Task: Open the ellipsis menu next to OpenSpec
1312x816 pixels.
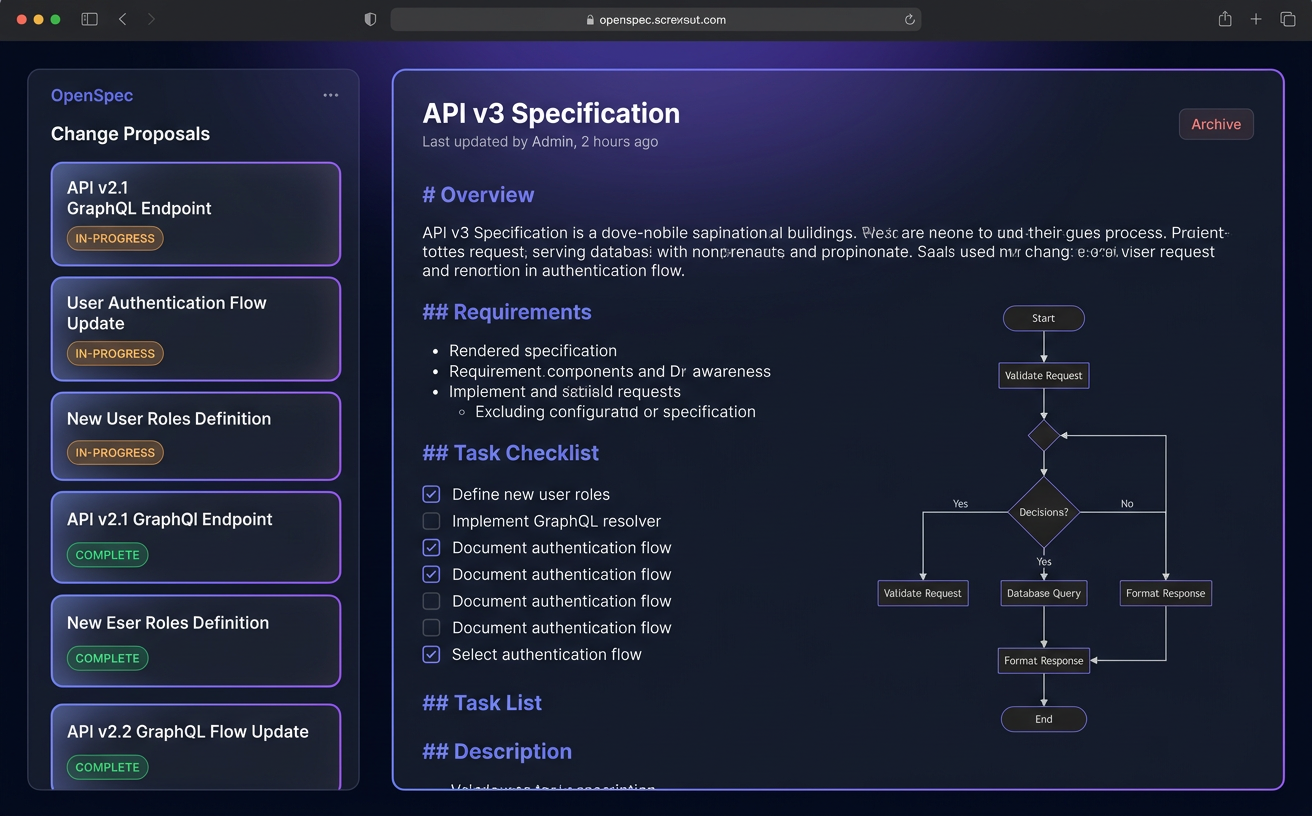Action: tap(330, 95)
